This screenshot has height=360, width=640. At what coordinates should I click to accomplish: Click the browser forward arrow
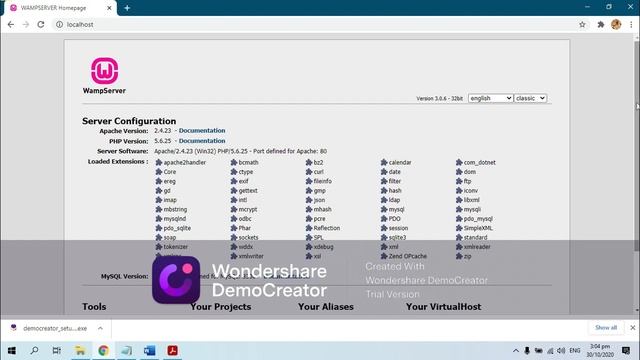point(26,24)
